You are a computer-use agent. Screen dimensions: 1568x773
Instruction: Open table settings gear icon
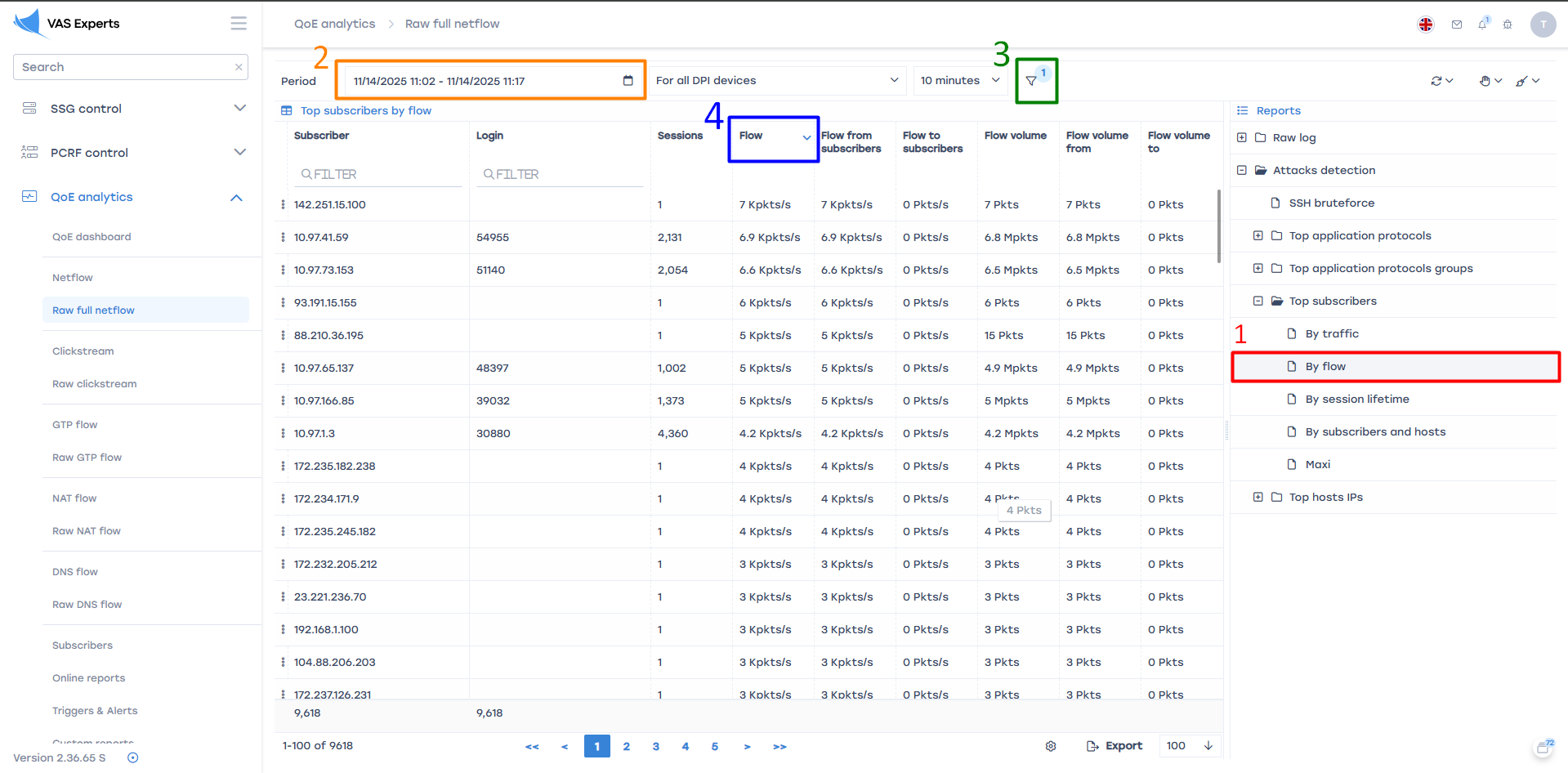tap(1051, 746)
